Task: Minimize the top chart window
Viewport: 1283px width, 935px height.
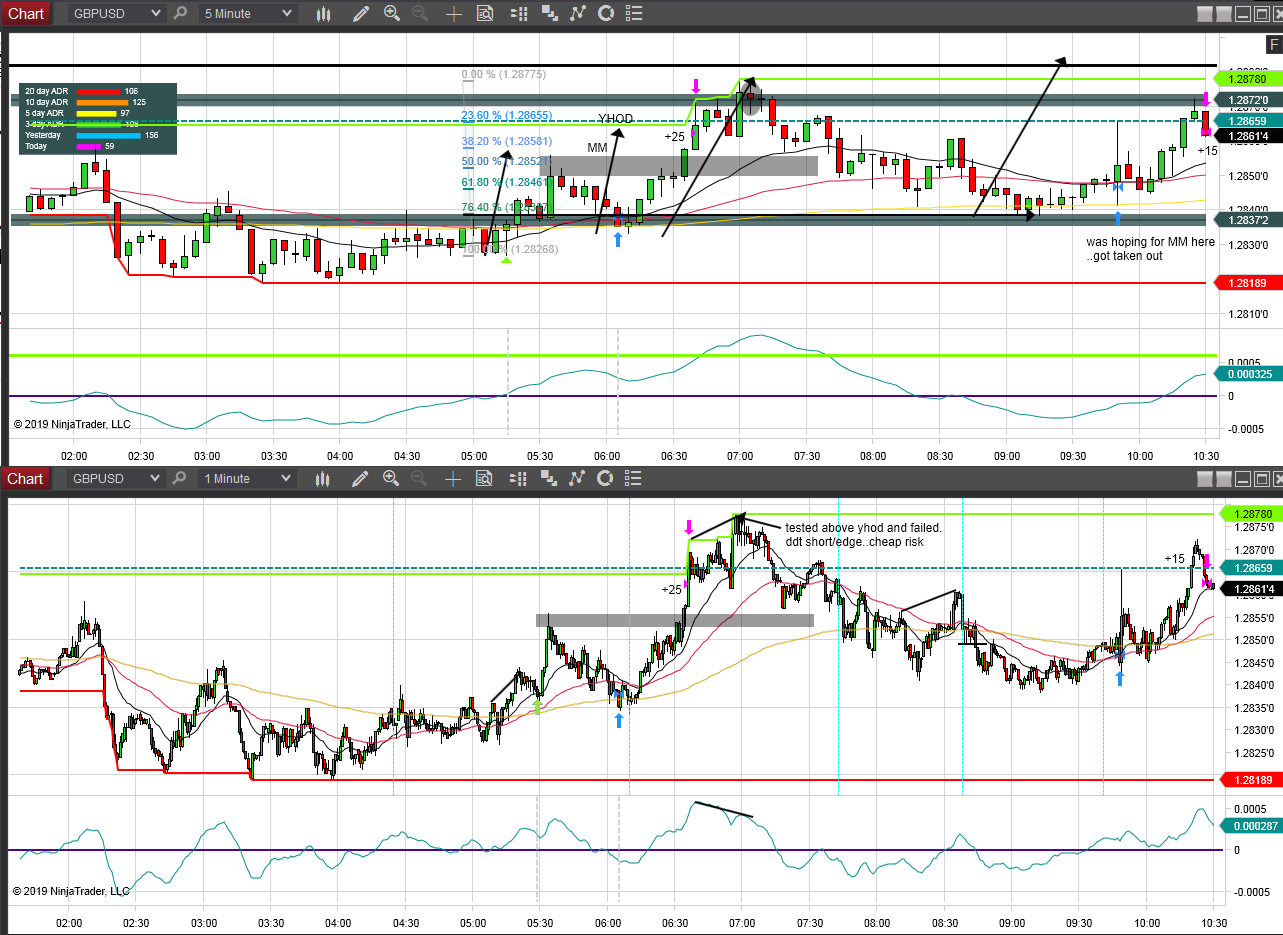Action: pyautogui.click(x=1243, y=13)
